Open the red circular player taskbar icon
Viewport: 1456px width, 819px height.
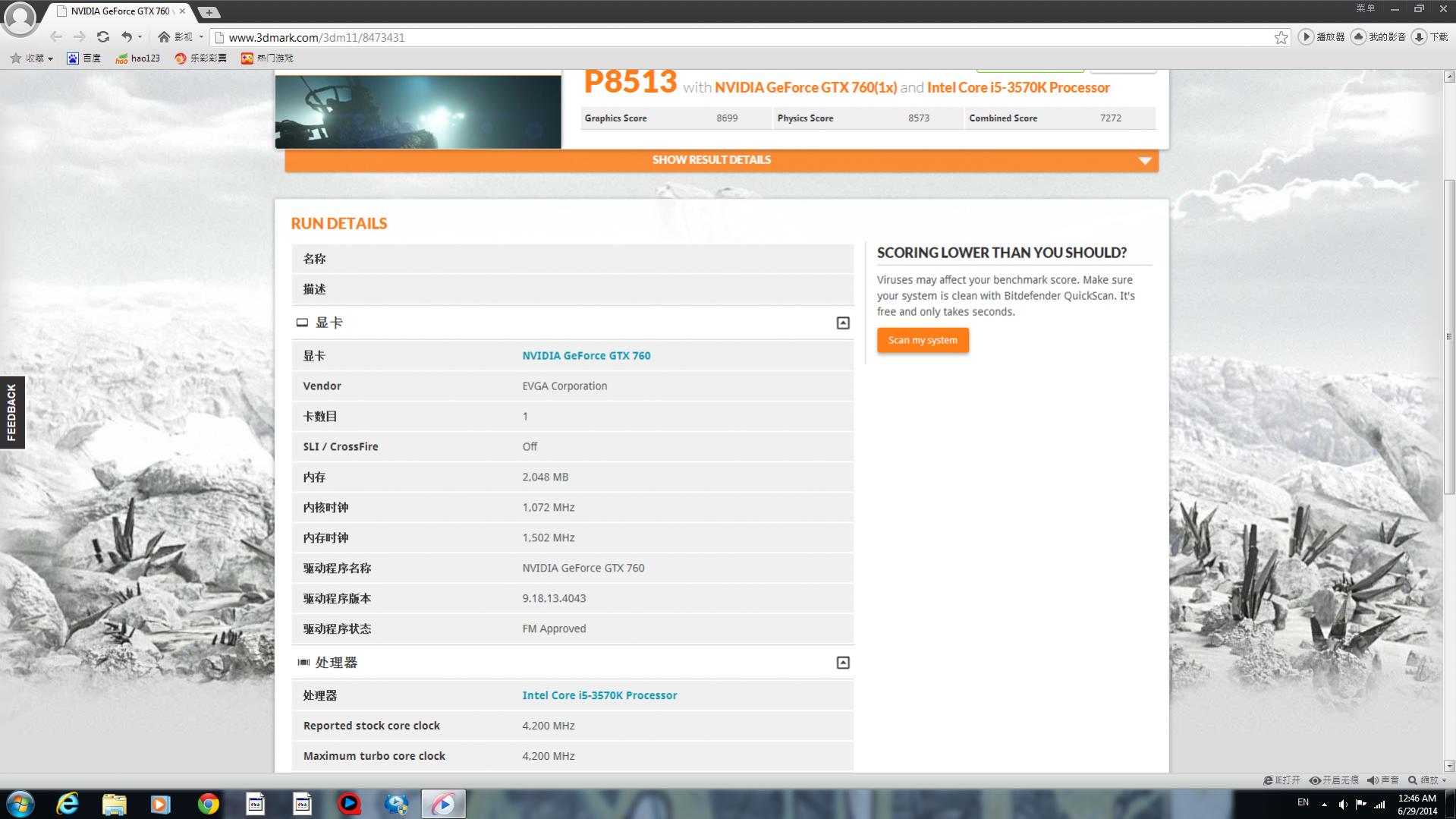coord(349,804)
